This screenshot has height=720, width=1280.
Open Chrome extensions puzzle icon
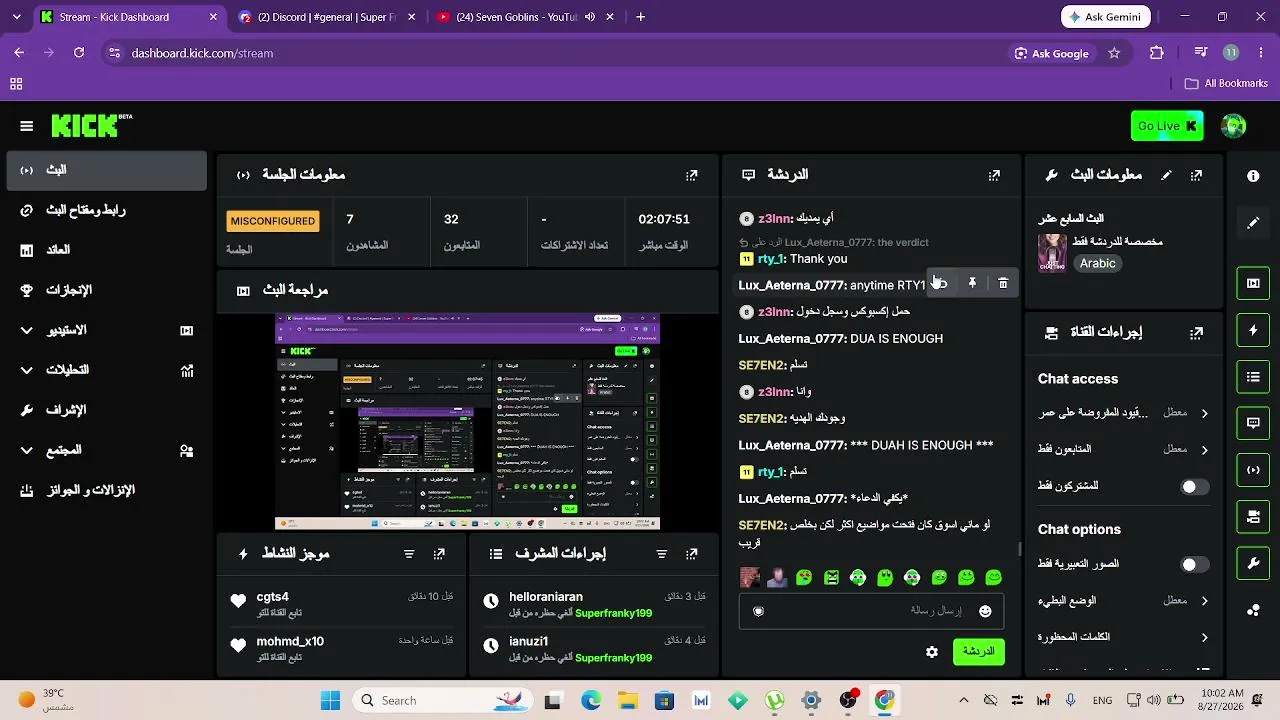[1157, 53]
